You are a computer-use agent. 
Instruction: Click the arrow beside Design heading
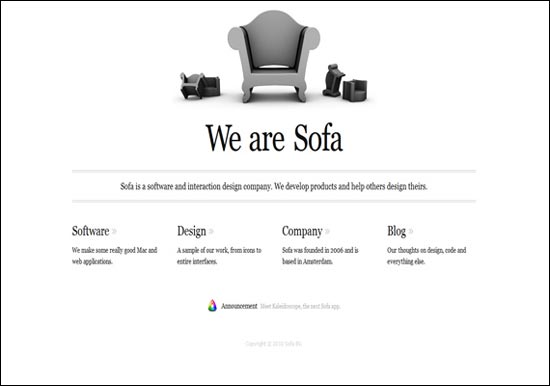click(x=211, y=231)
